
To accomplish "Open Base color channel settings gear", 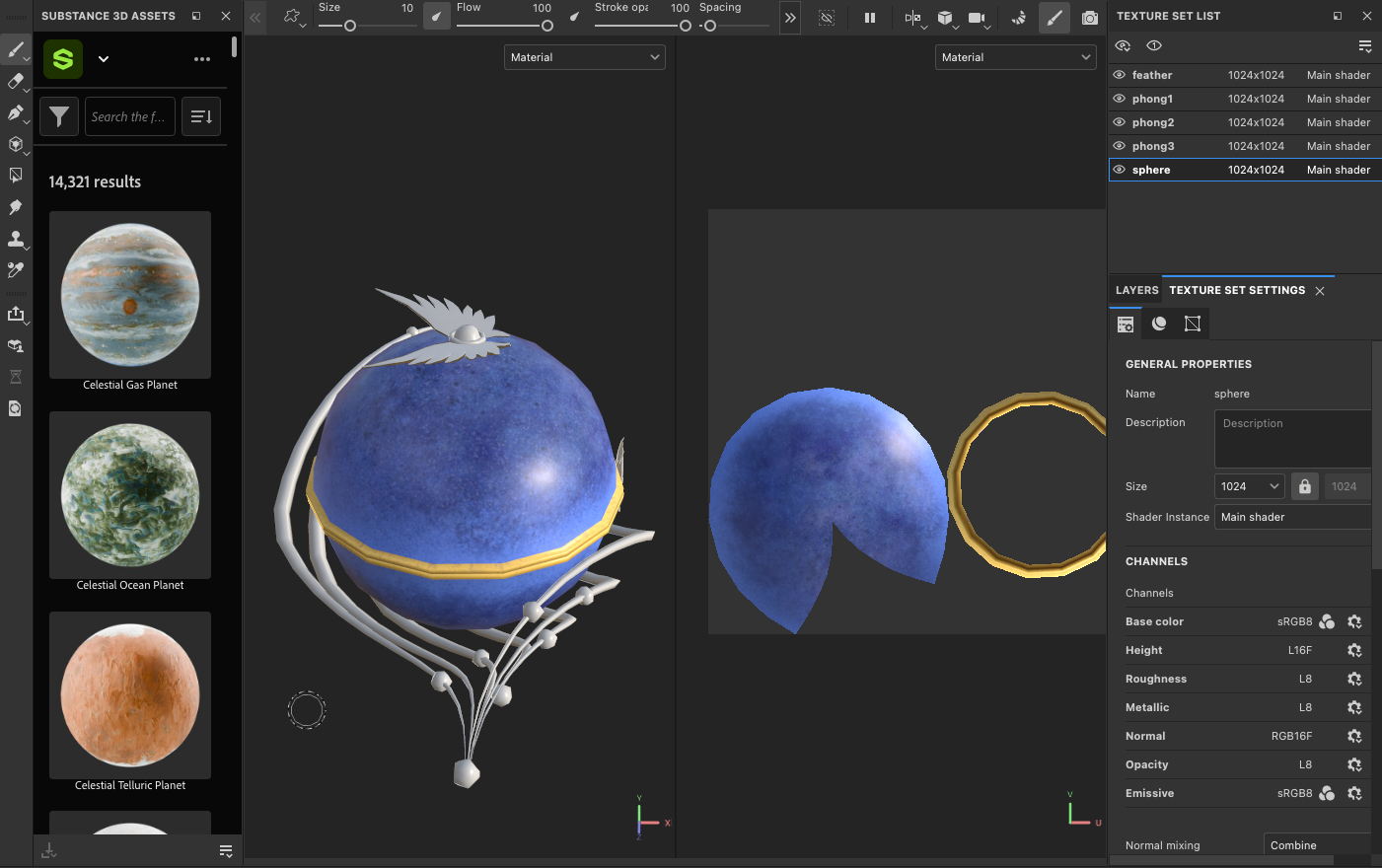I will coord(1354,621).
